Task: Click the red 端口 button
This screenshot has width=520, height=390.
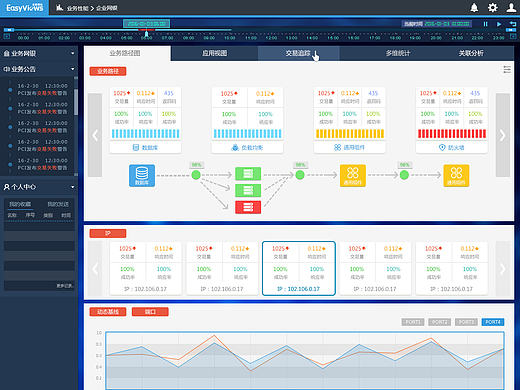Action: [150, 312]
